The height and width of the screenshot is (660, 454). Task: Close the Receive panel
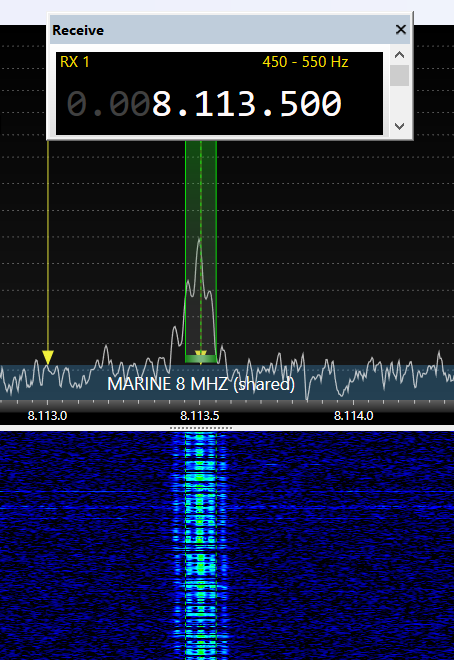click(x=401, y=29)
